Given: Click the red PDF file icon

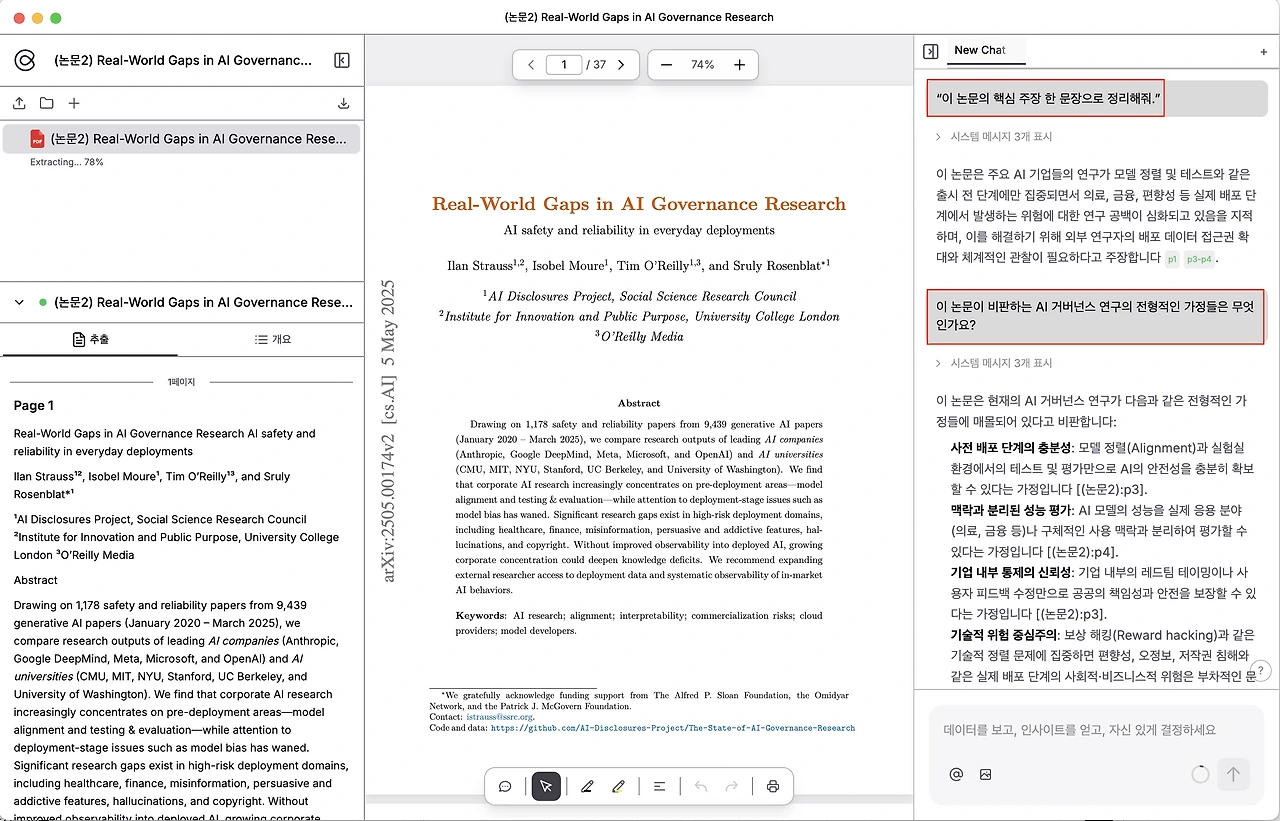Looking at the screenshot, I should tap(38, 139).
